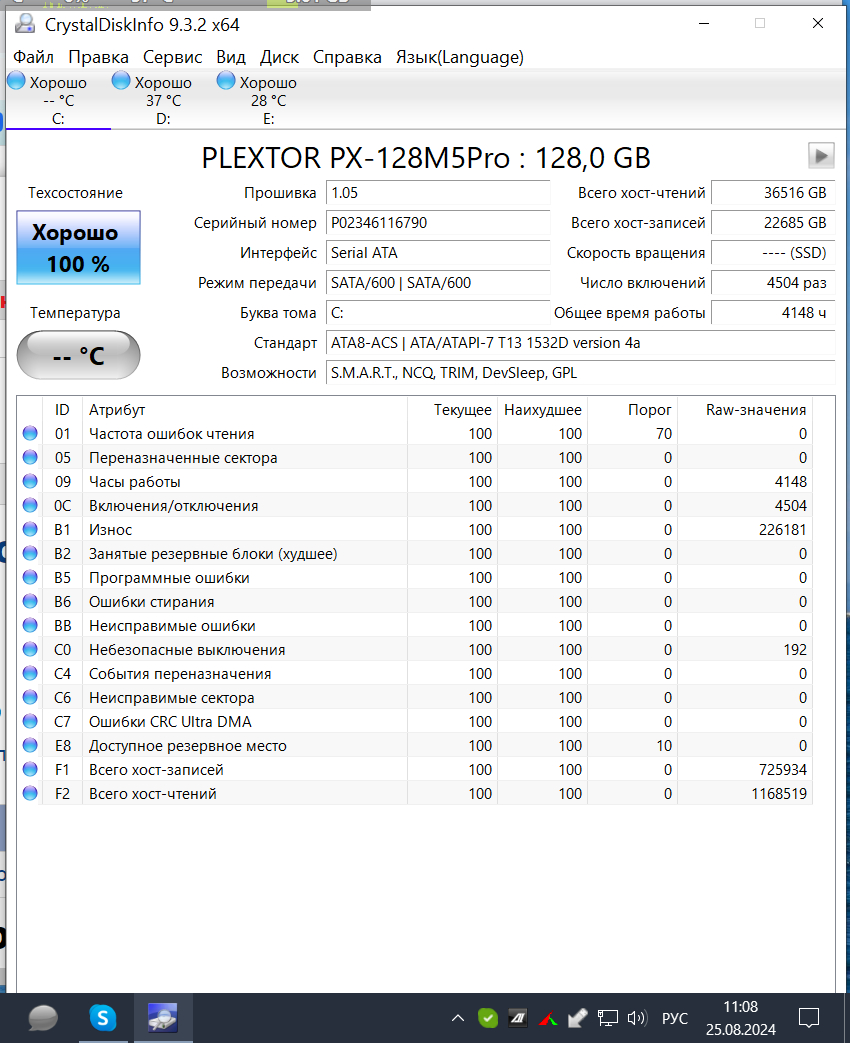Click the volume letter field C:
Image resolution: width=850 pixels, height=1043 pixels.
tap(438, 313)
